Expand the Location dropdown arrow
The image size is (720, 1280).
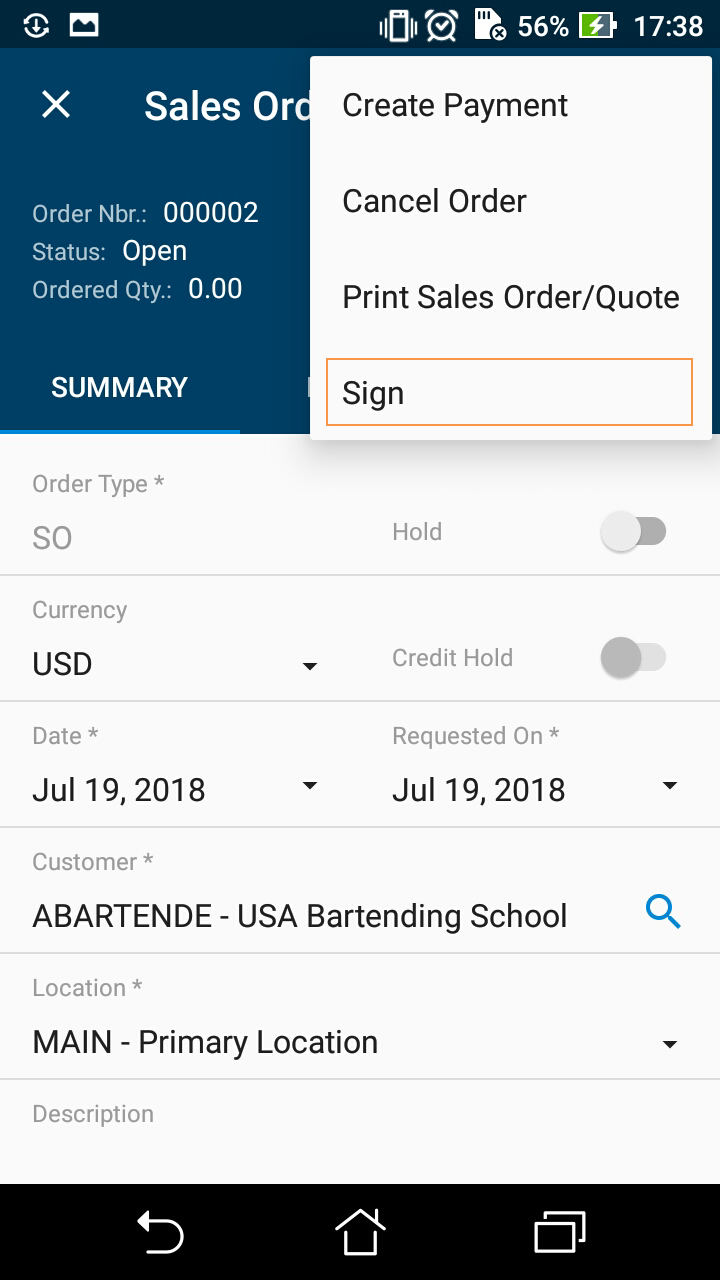pos(670,1045)
